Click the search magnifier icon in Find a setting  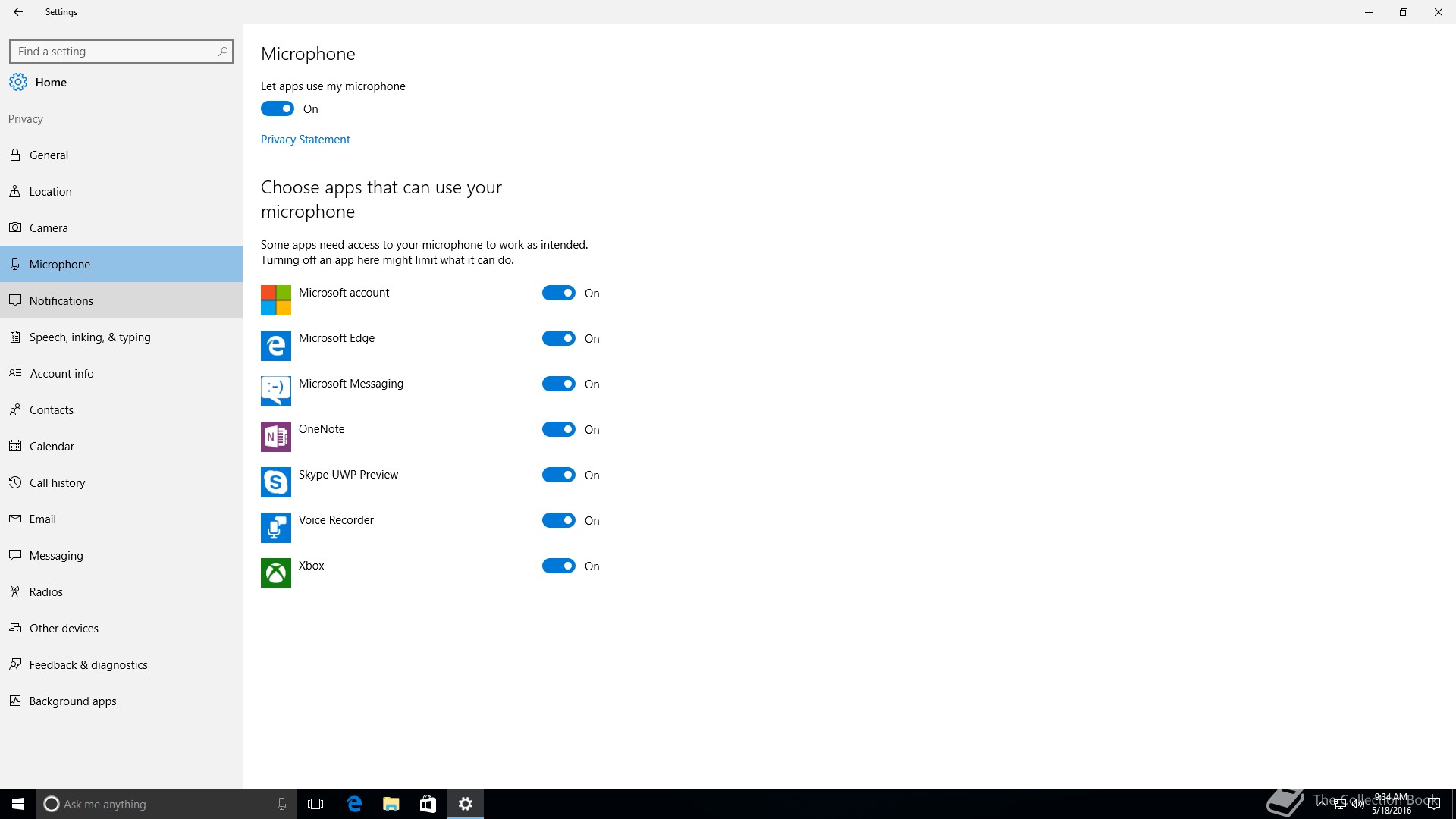222,52
